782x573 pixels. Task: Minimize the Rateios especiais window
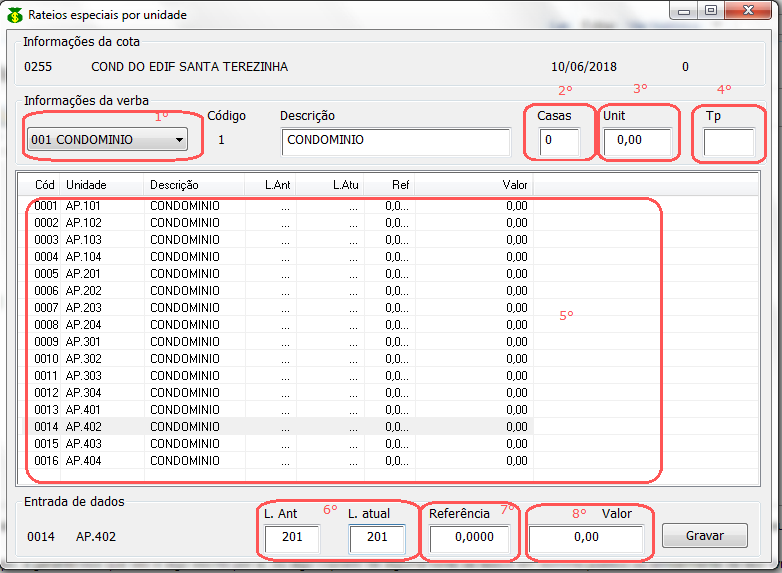click(686, 10)
